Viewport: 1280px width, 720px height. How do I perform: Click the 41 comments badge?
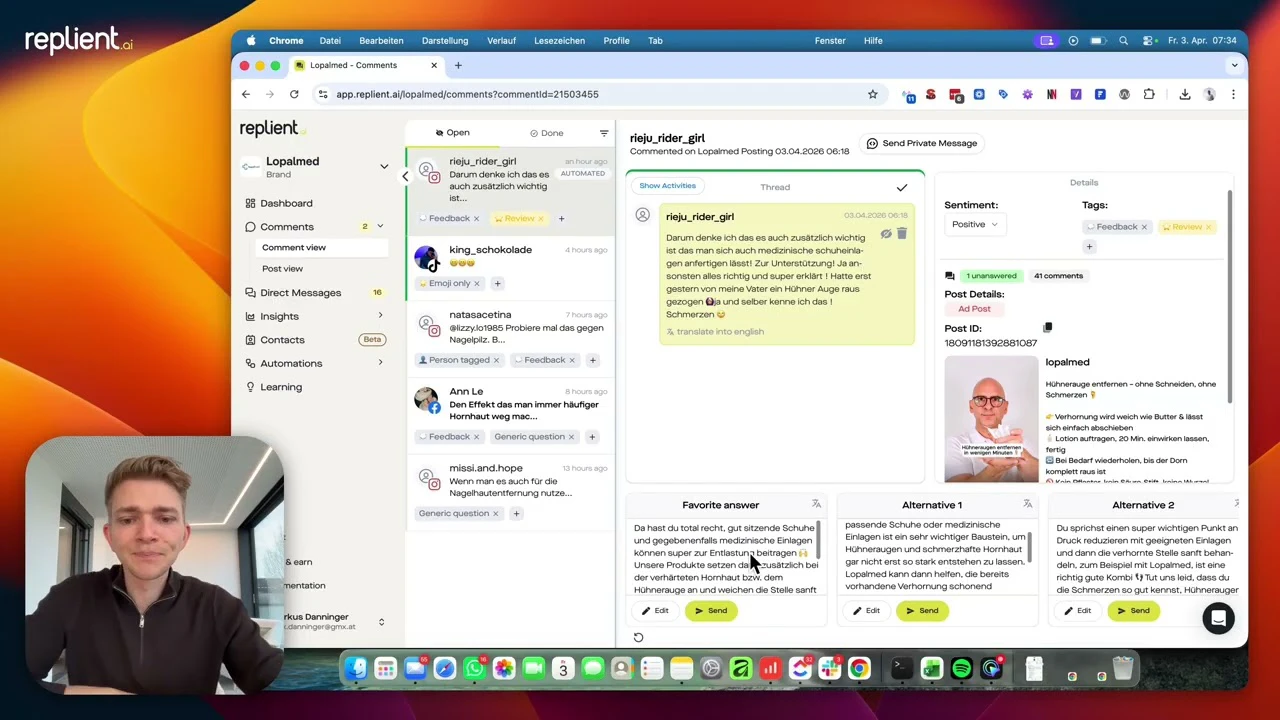(1058, 276)
